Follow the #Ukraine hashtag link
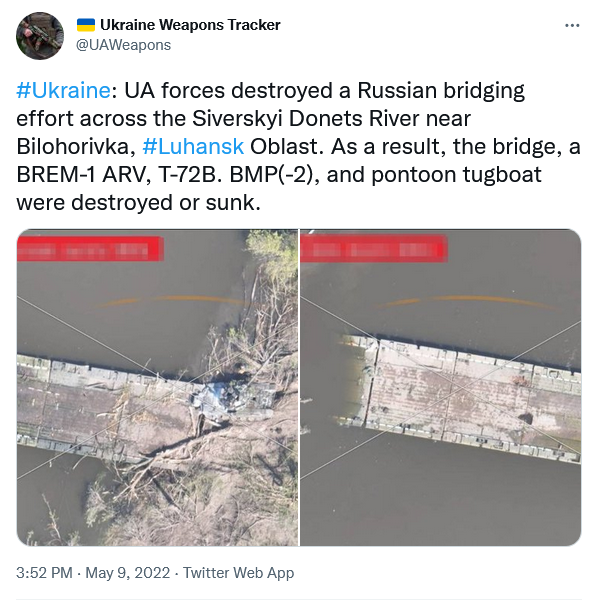This screenshot has width=598, height=606. pos(63,91)
